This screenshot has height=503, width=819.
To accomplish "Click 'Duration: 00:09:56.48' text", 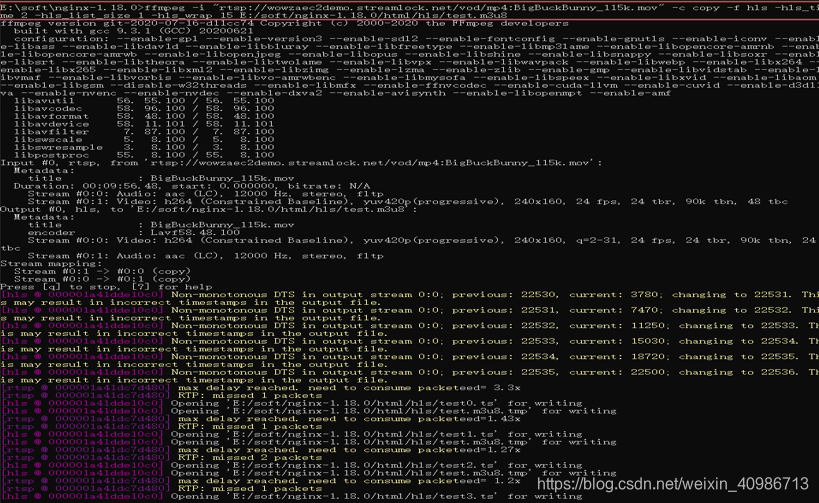I will click(87, 186).
